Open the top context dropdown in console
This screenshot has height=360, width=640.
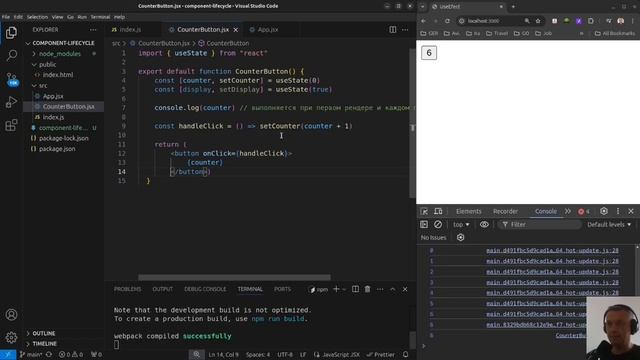[461, 224]
